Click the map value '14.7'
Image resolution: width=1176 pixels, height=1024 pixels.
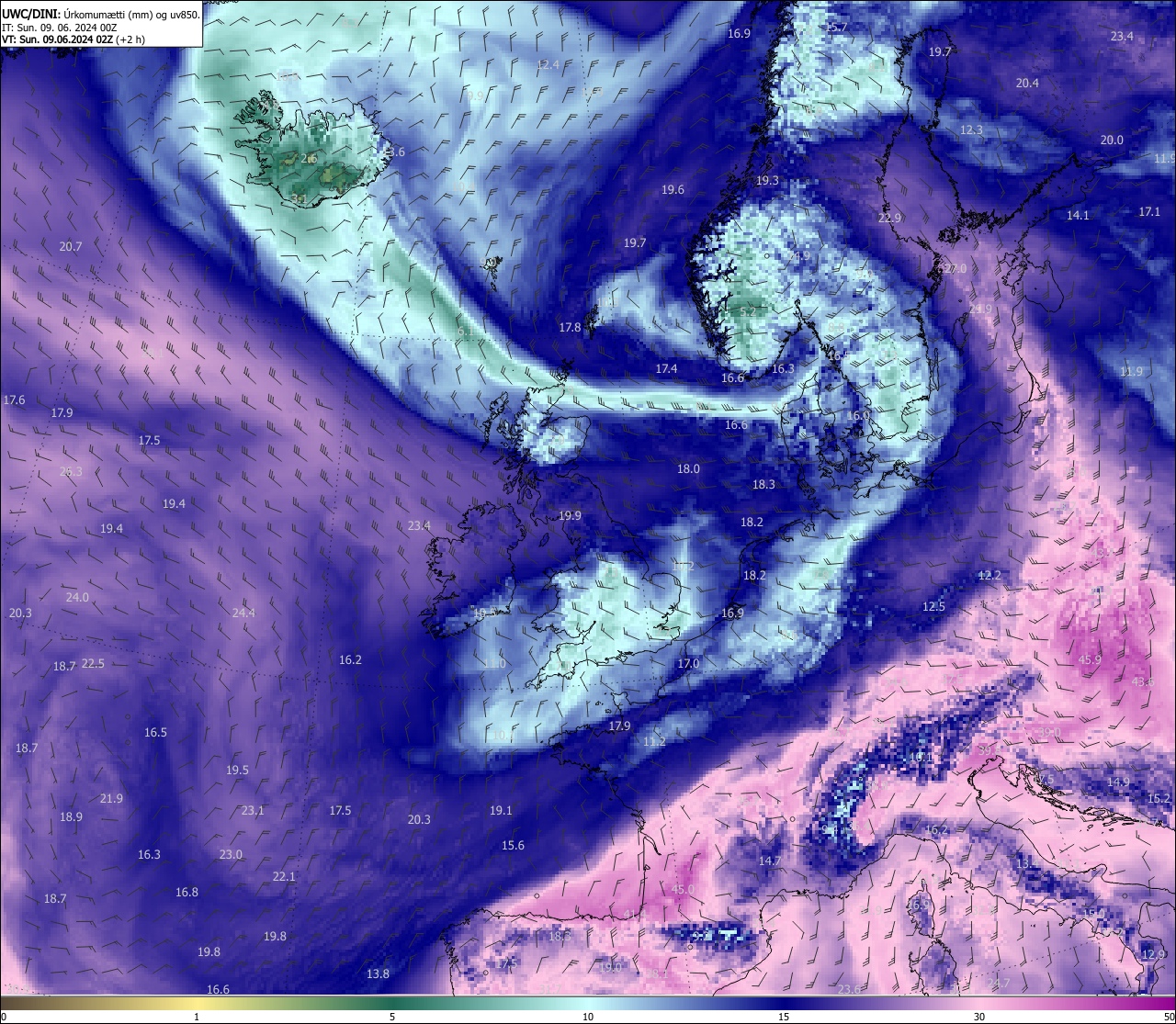[769, 861]
